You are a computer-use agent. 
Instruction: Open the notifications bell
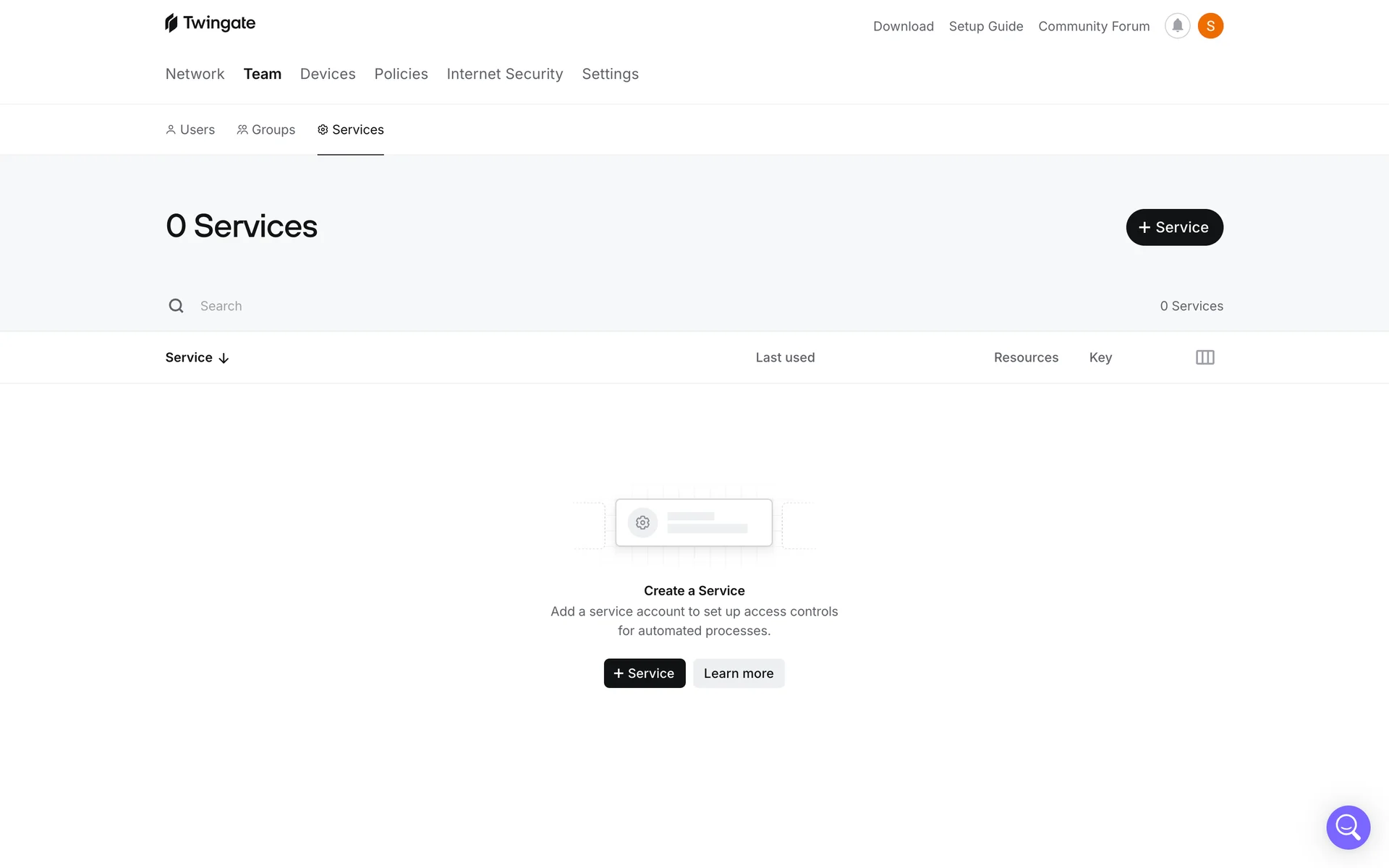click(x=1177, y=26)
